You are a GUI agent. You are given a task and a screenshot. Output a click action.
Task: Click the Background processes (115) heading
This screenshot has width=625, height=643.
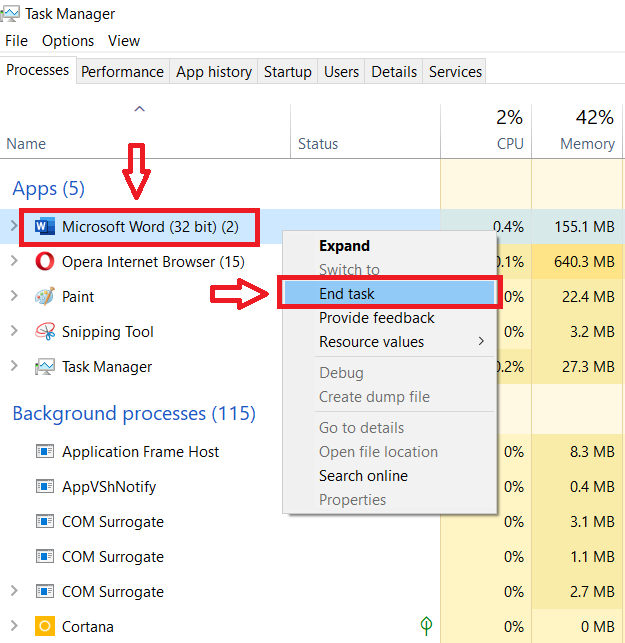click(x=134, y=413)
